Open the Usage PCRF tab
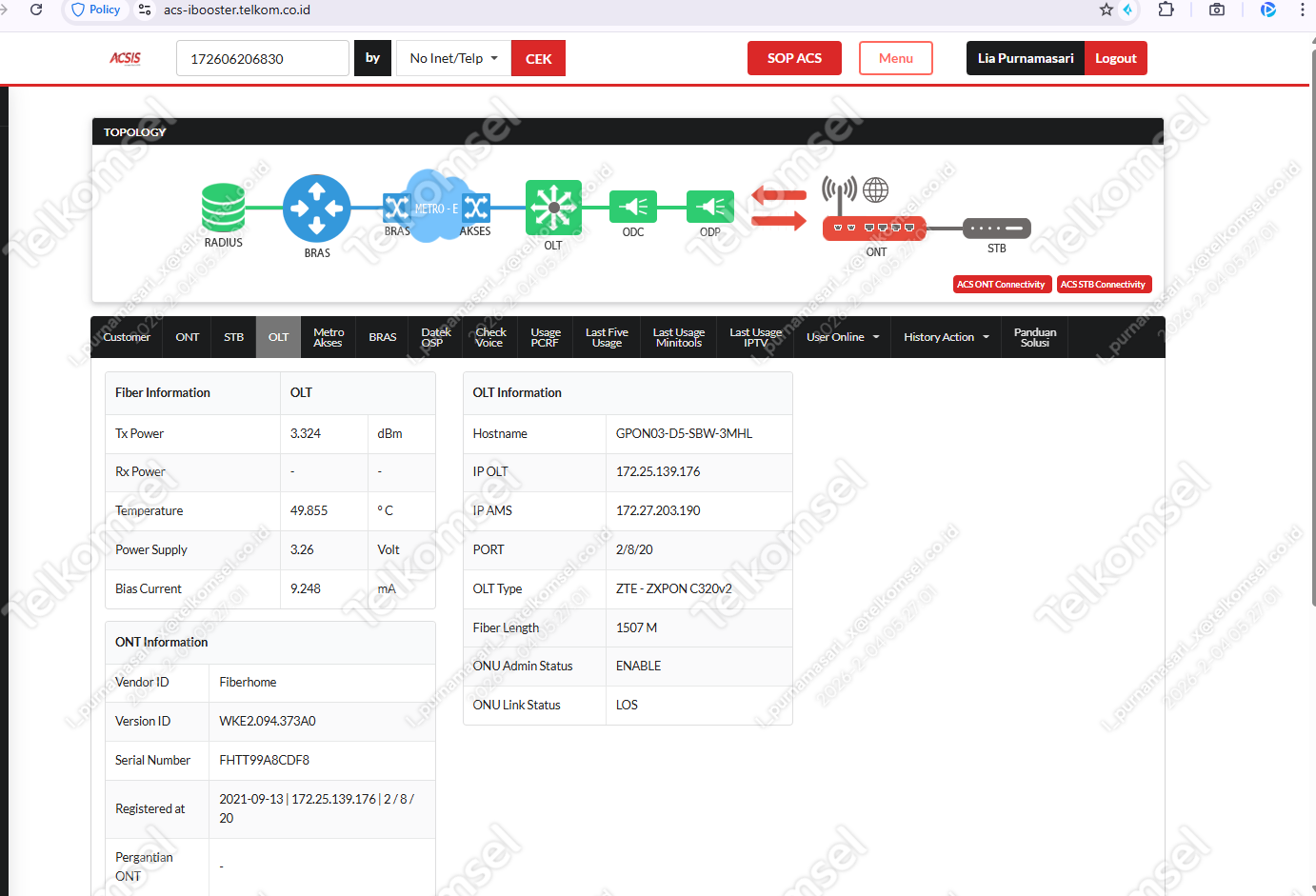Screen dimensions: 1316x896 546,337
